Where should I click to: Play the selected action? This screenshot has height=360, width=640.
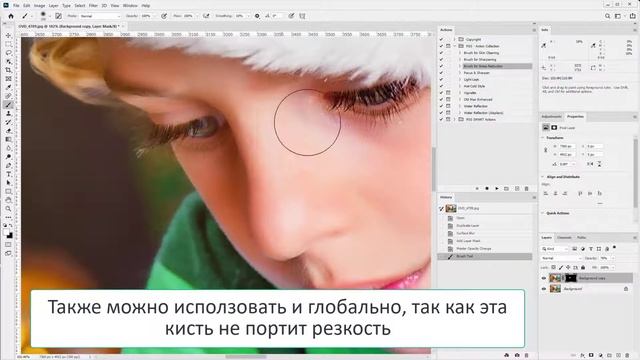[497, 189]
